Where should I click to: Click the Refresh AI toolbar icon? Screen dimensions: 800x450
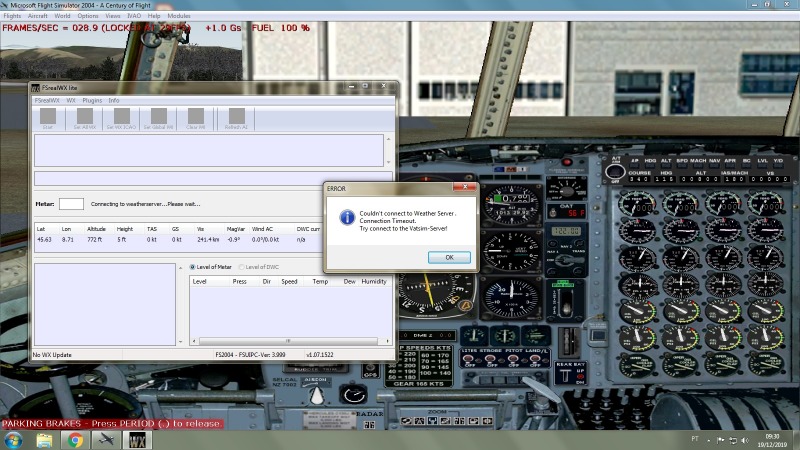[x=236, y=116]
